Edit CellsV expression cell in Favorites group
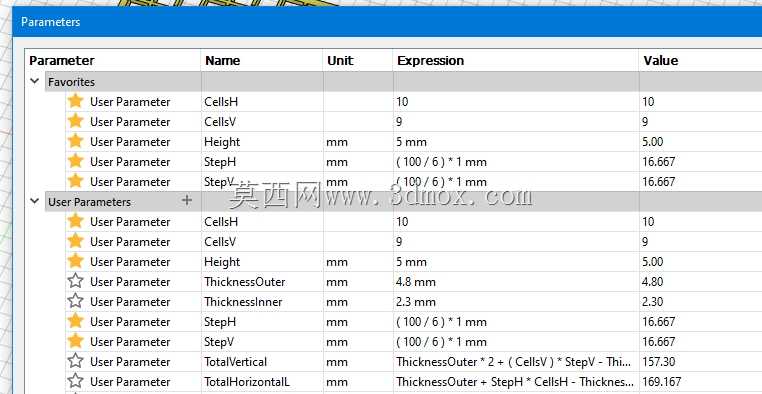Image resolution: width=762 pixels, height=394 pixels. point(516,121)
